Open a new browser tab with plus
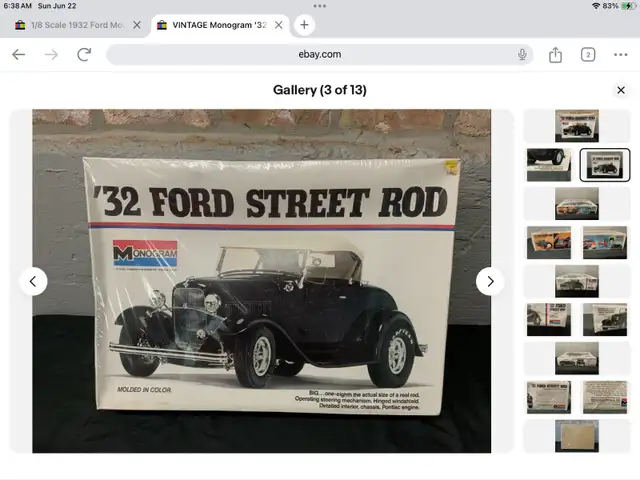The width and height of the screenshot is (640, 480). click(304, 25)
